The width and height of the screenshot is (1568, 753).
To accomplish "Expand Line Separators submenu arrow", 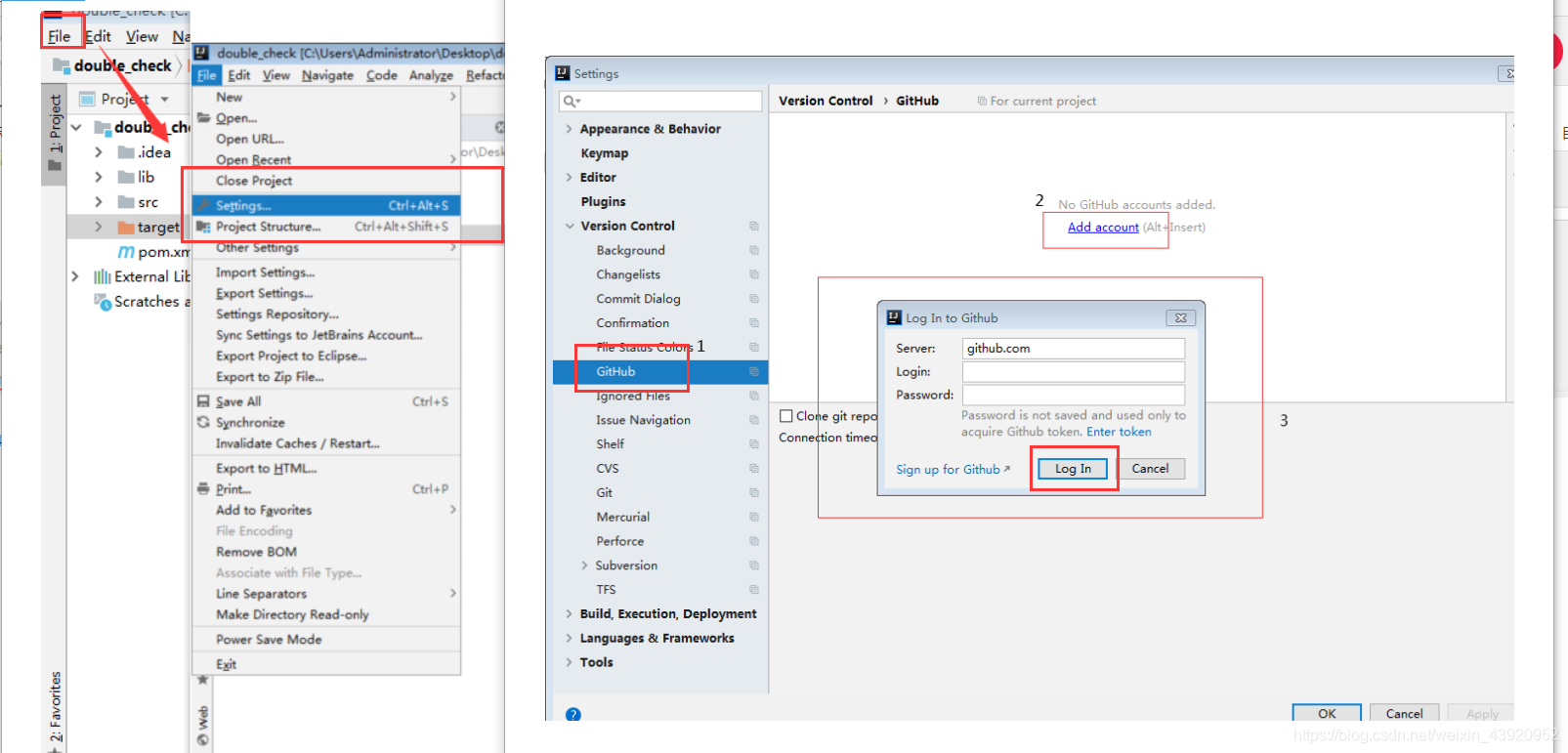I will coord(452,593).
